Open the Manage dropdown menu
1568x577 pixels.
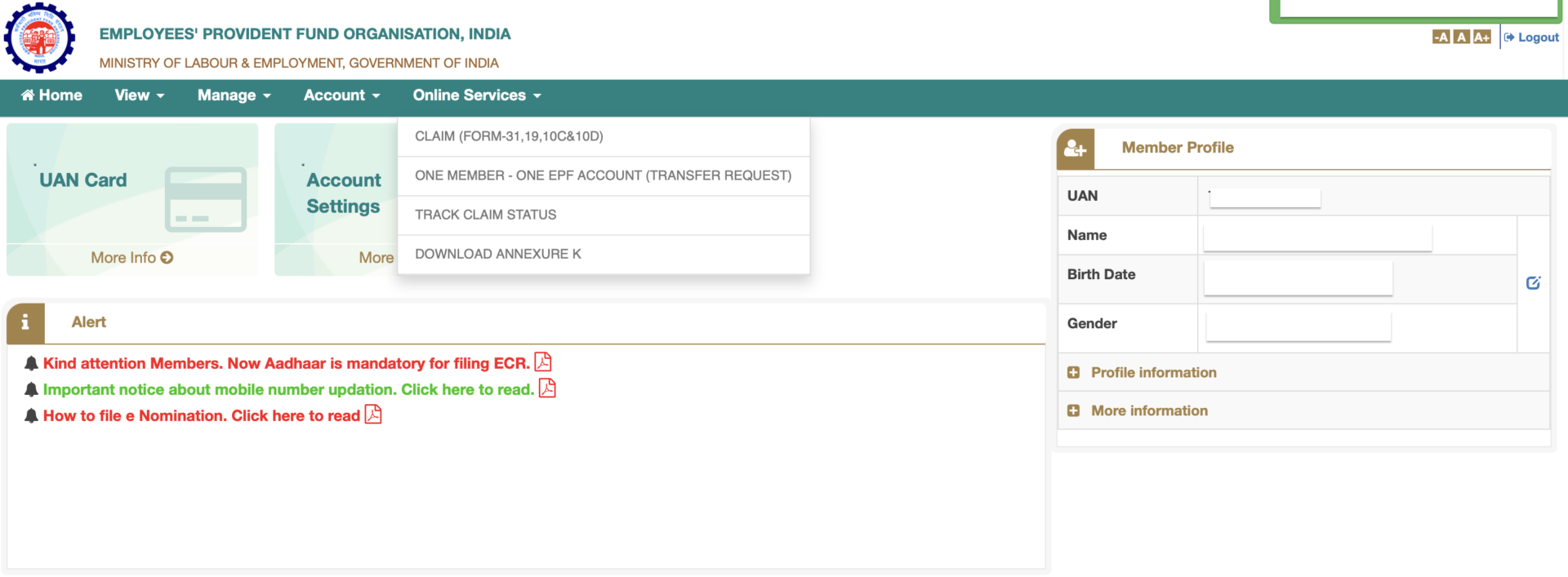point(234,95)
